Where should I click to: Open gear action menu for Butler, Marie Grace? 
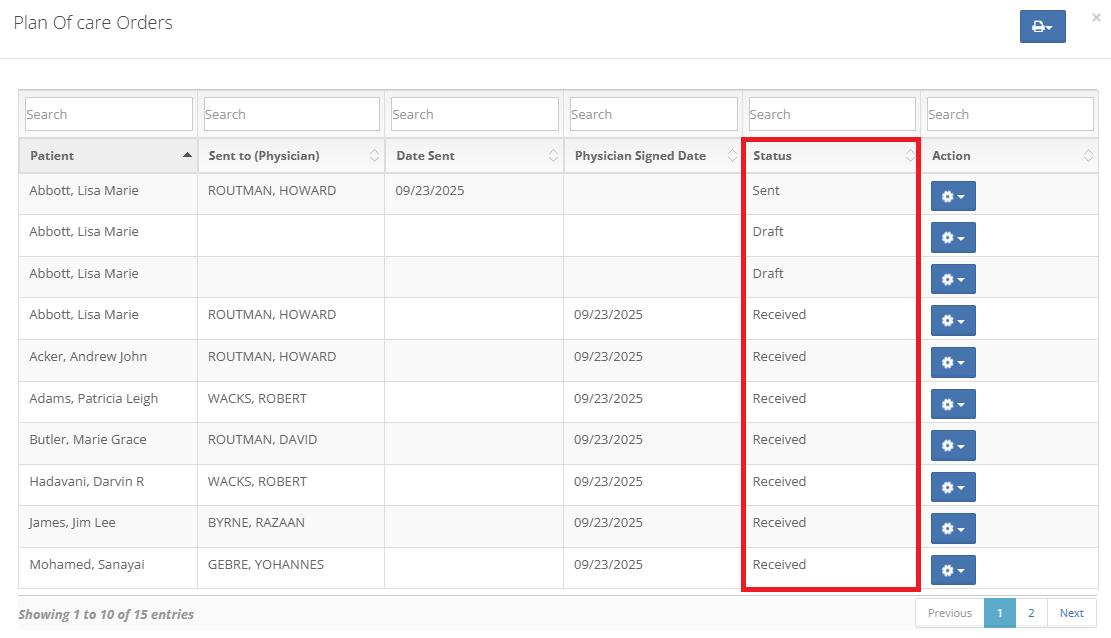coord(952,445)
